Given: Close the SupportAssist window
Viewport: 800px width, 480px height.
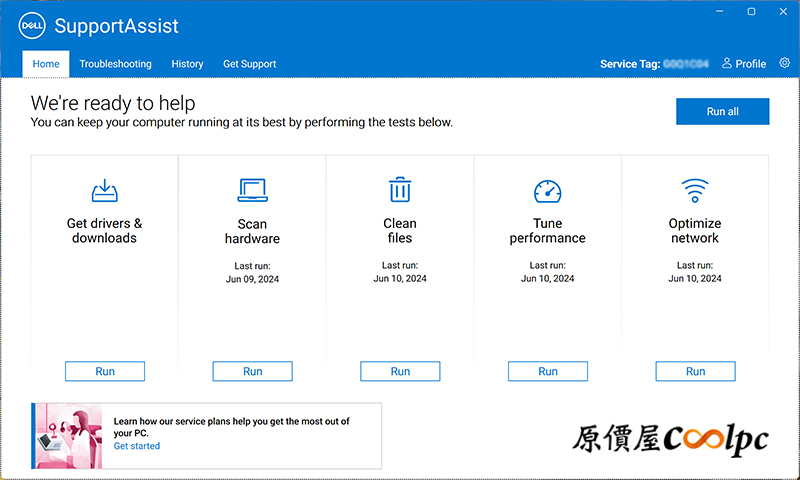Looking at the screenshot, I should 783,11.
